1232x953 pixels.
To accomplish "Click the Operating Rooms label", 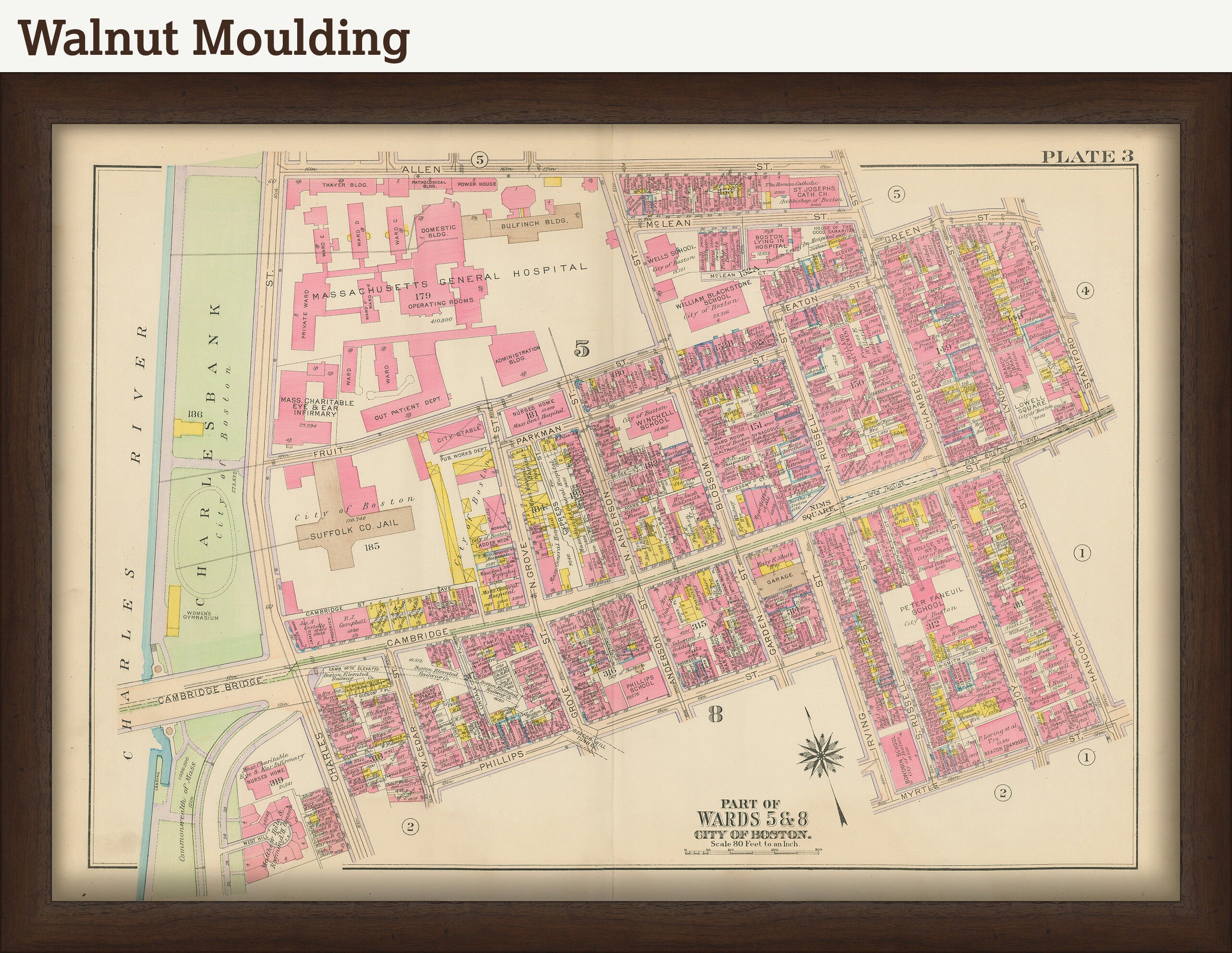I will tap(440, 303).
